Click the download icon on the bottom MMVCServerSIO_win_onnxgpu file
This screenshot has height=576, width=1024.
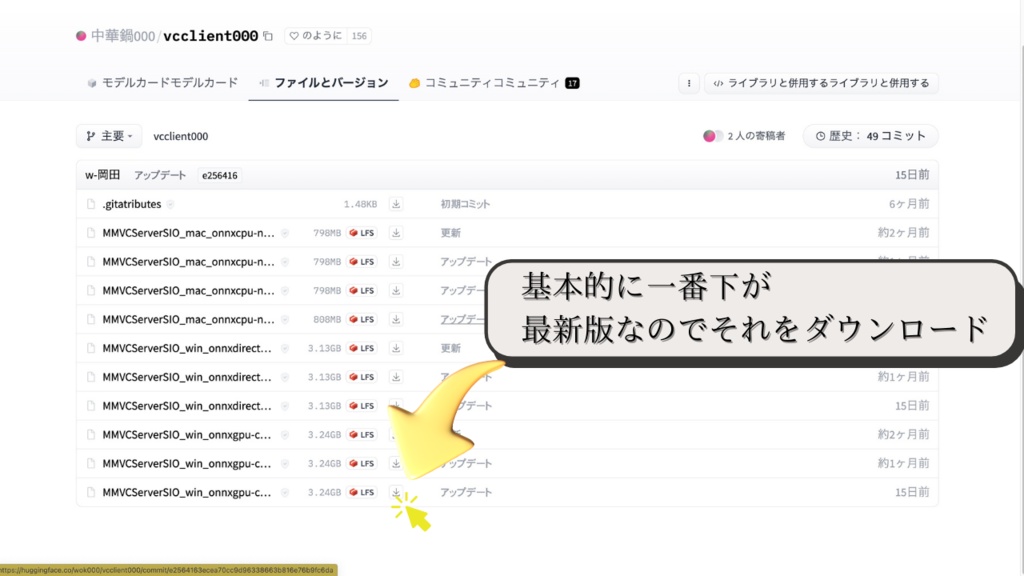click(x=396, y=492)
